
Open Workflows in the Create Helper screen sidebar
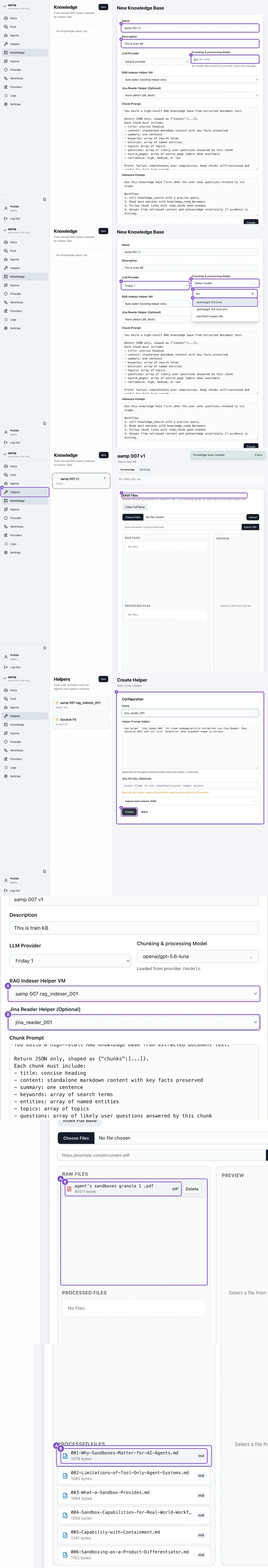click(x=24, y=751)
